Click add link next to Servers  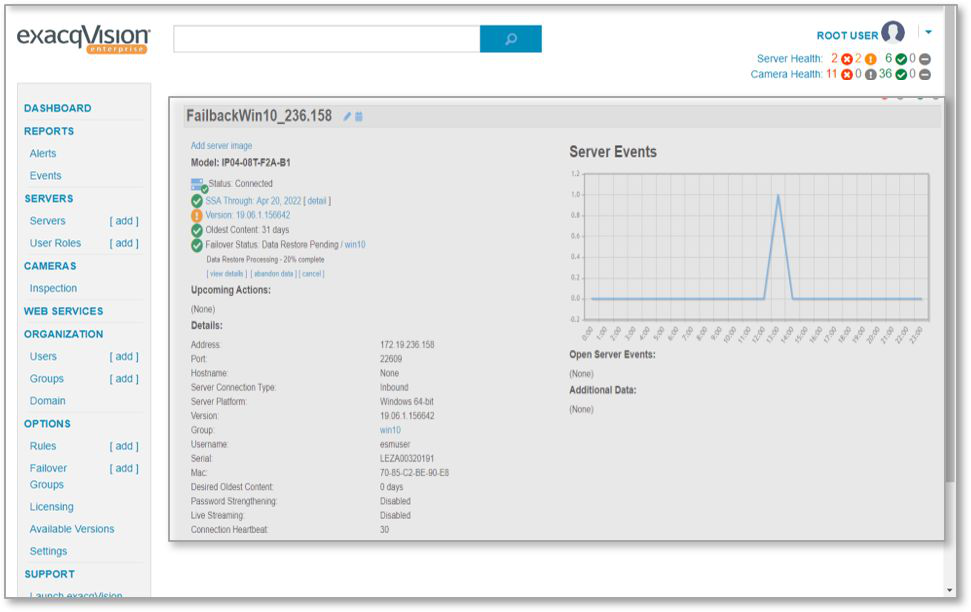coord(124,221)
